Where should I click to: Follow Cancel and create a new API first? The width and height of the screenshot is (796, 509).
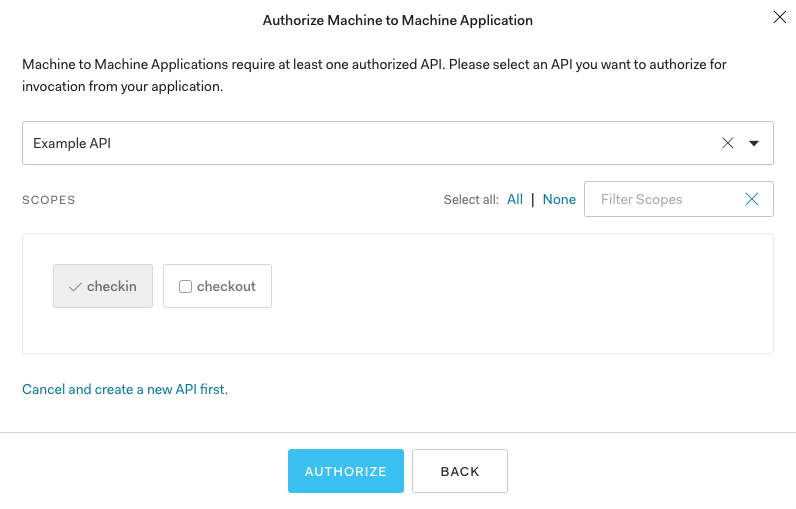click(125, 389)
